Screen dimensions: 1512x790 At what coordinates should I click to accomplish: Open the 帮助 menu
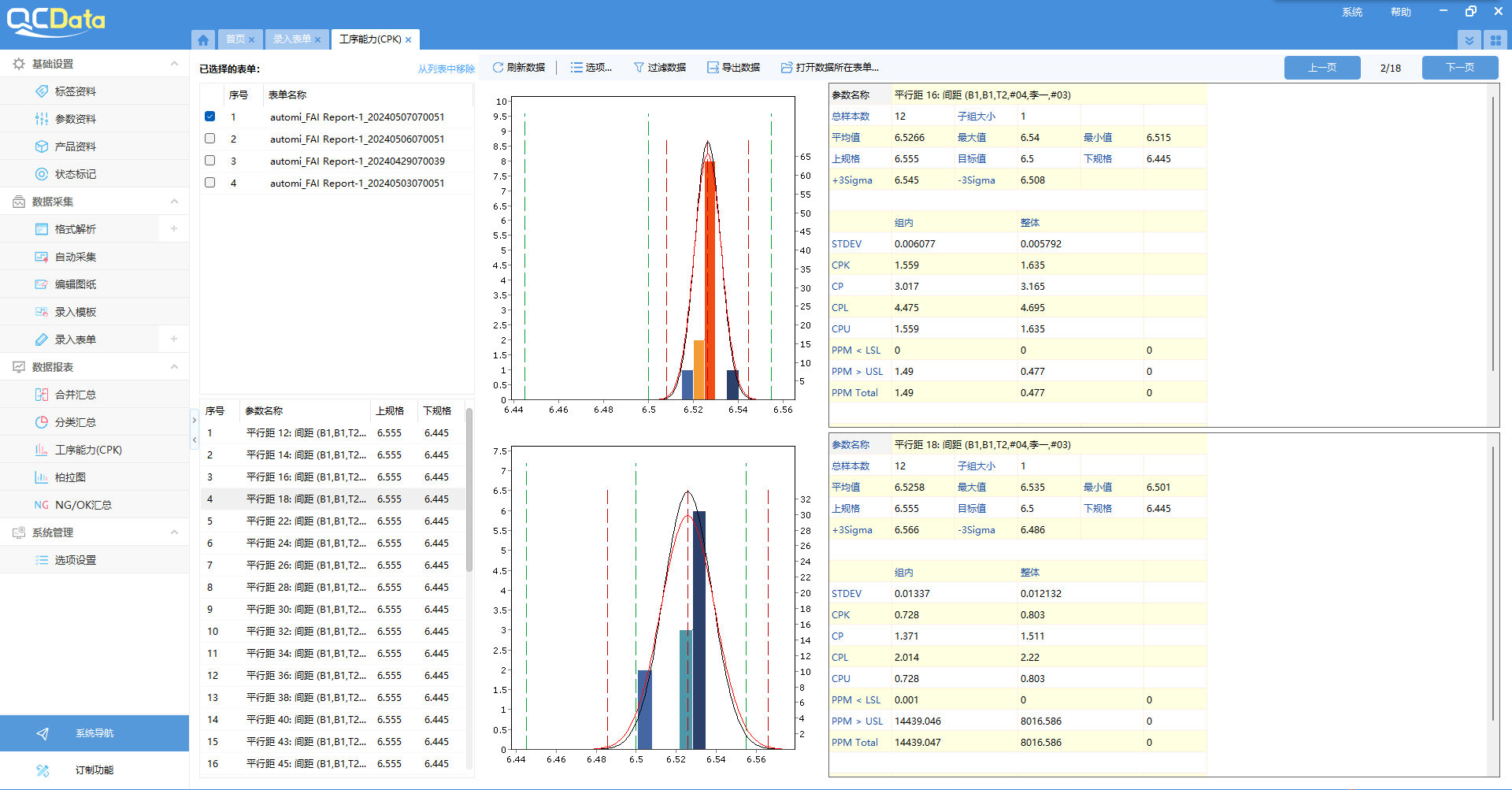click(1400, 12)
